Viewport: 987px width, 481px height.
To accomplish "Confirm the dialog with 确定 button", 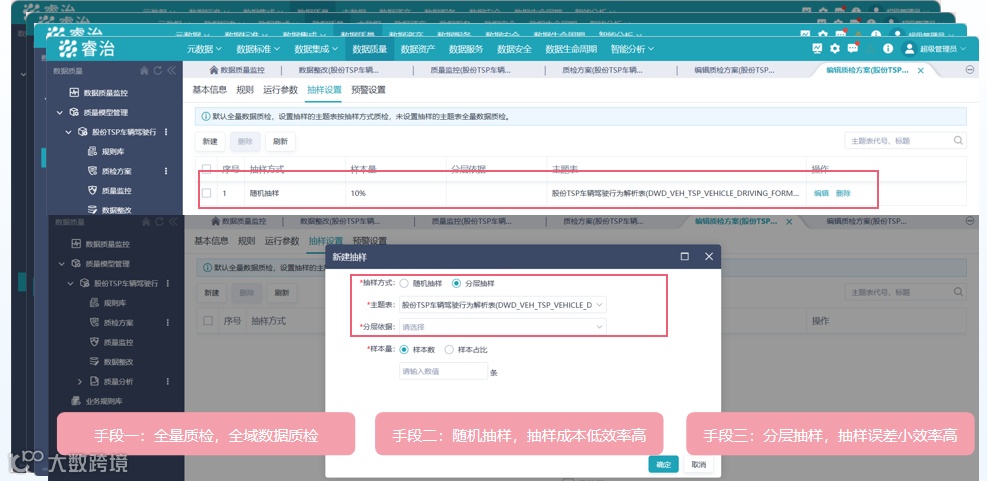I will 663,465.
